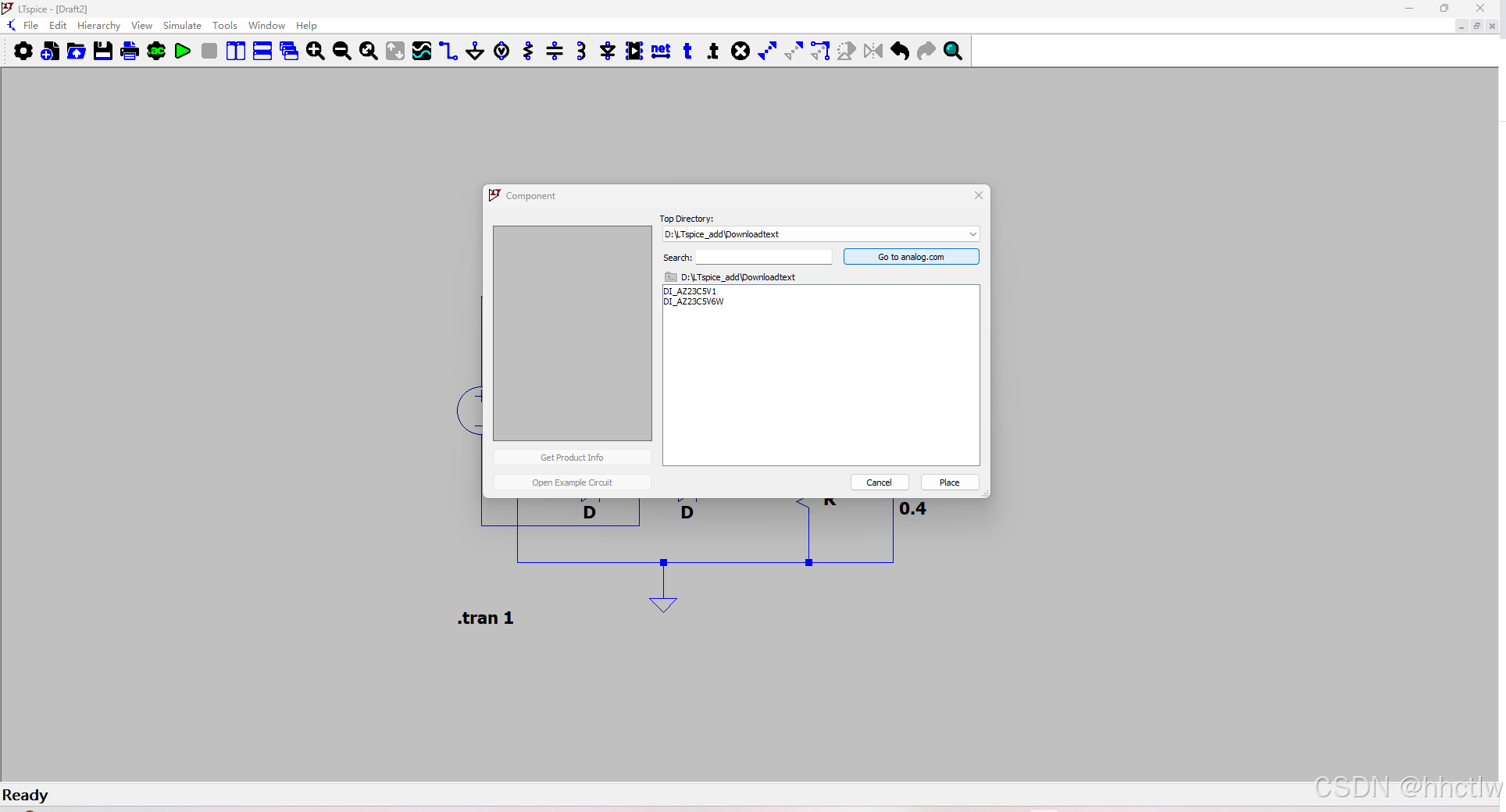This screenshot has width=1506, height=812.
Task: Click Get Product Info button
Action: coord(572,458)
